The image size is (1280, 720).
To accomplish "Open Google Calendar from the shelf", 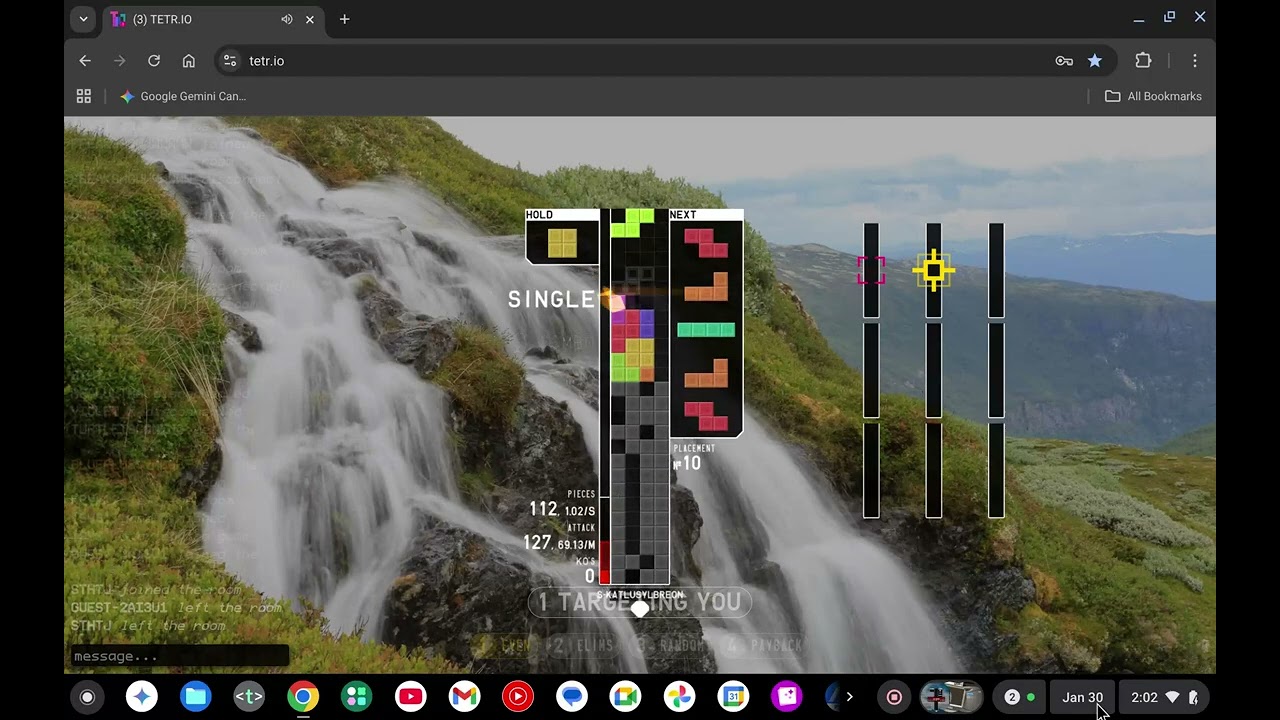I will (x=733, y=697).
